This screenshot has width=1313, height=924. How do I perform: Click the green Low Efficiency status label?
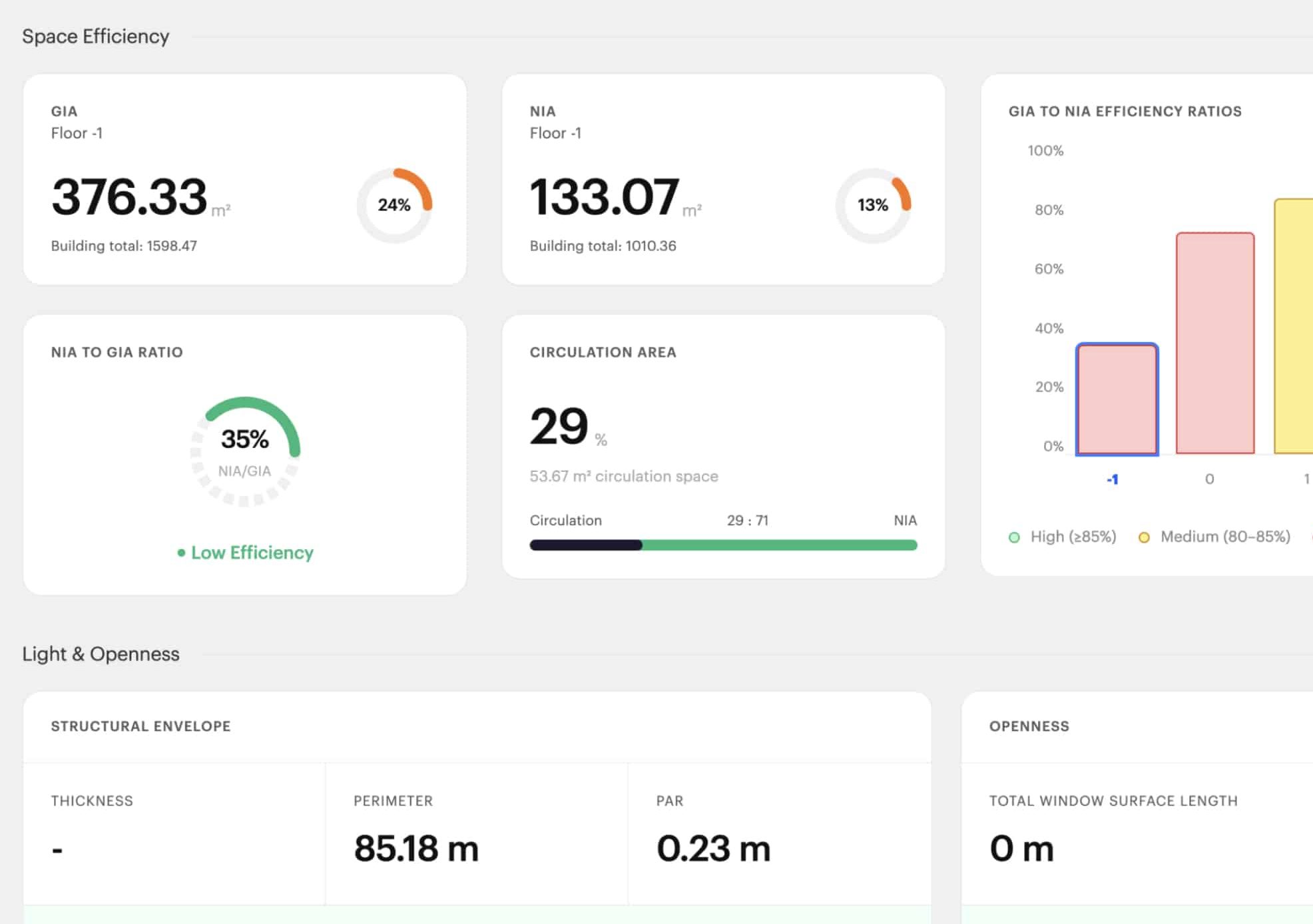pyautogui.click(x=245, y=553)
